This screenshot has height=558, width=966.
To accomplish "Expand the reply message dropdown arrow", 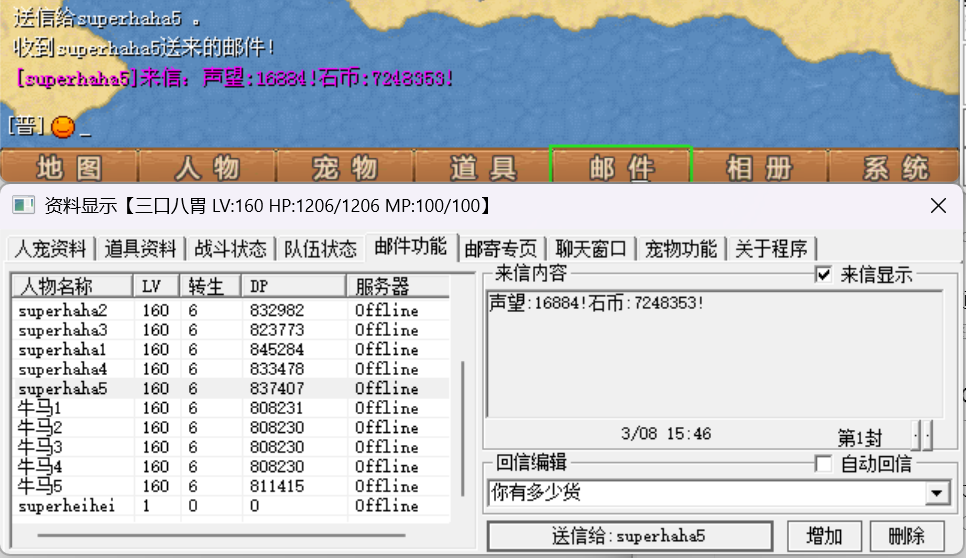I will [x=937, y=492].
